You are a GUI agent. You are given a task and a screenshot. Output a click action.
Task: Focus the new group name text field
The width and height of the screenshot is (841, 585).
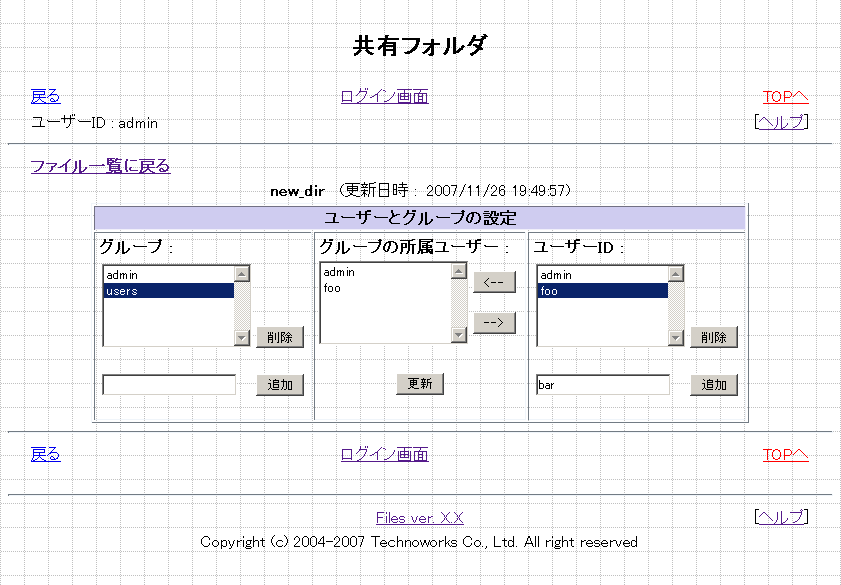point(169,385)
